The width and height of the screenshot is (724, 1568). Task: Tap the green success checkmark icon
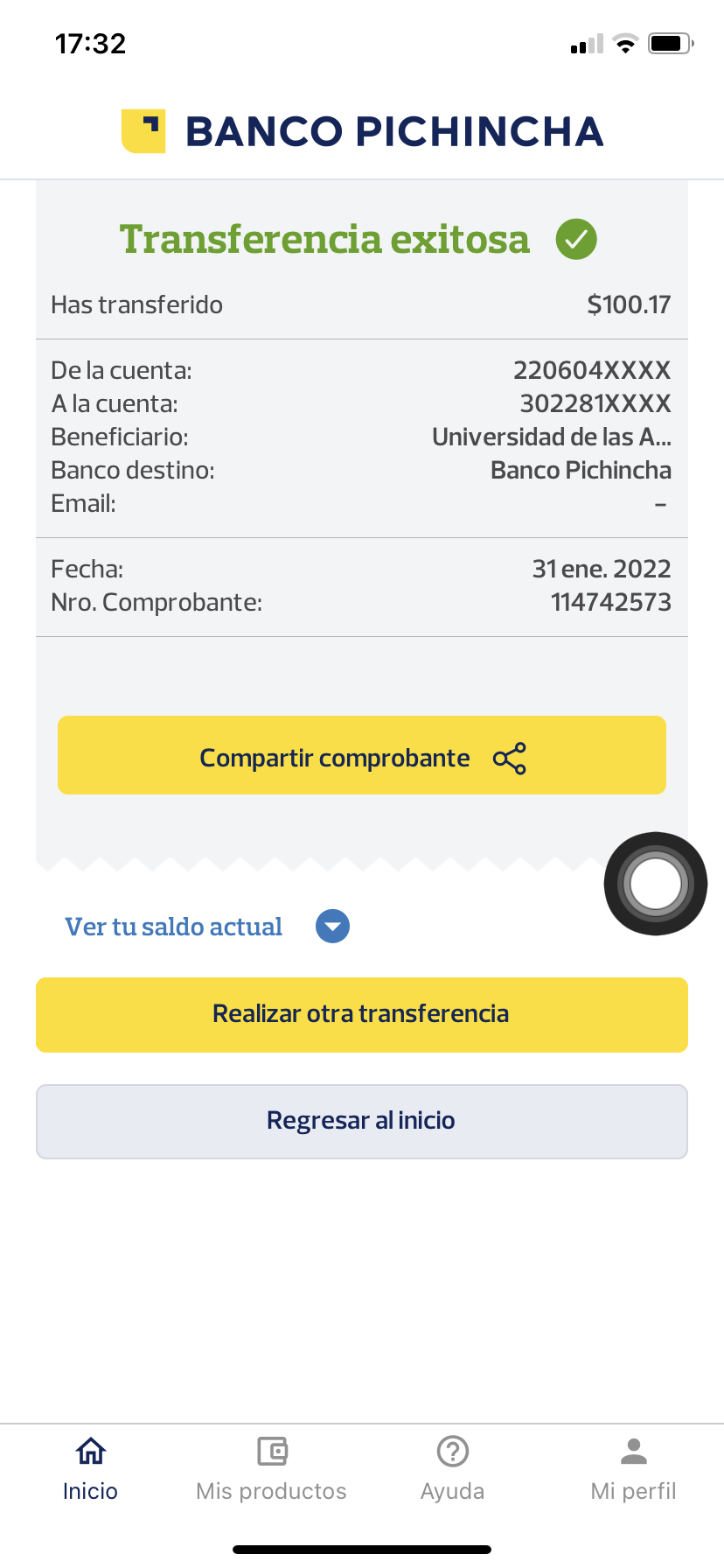pos(576,239)
